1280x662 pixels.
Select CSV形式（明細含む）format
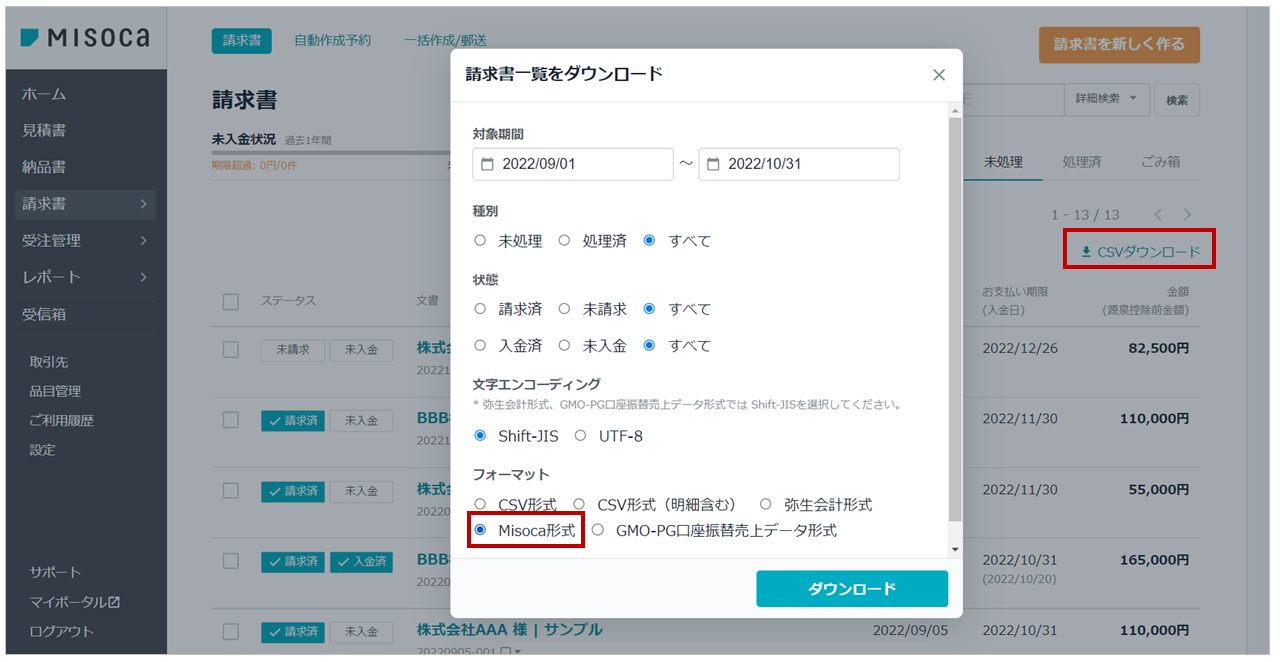[x=578, y=504]
